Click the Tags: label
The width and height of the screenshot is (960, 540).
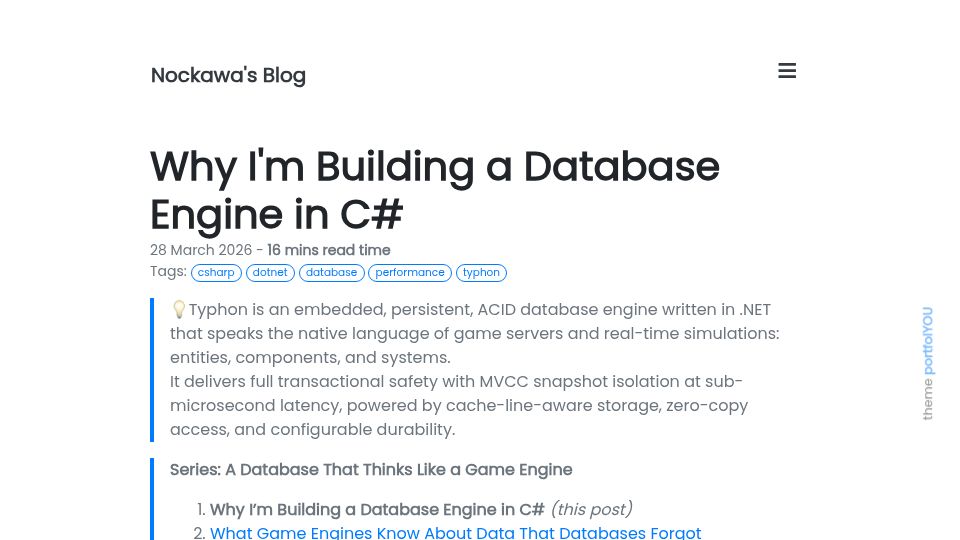click(168, 271)
